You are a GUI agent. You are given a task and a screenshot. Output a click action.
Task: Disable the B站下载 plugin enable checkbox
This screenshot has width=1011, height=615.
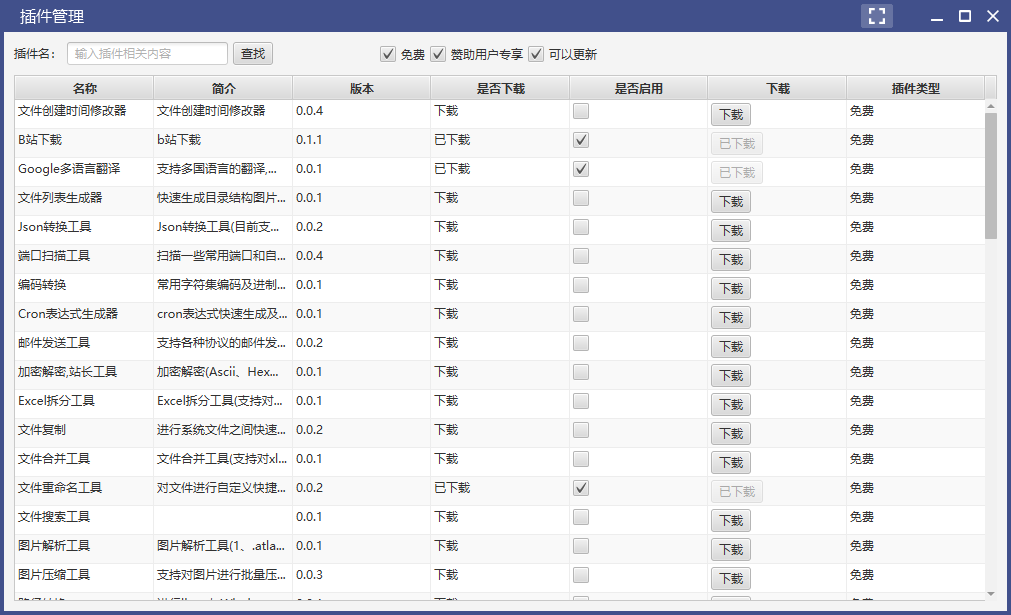coord(581,141)
